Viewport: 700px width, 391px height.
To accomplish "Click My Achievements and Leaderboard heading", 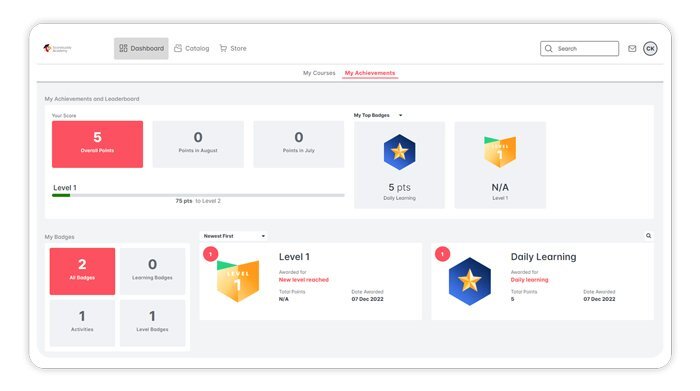I will (x=92, y=99).
